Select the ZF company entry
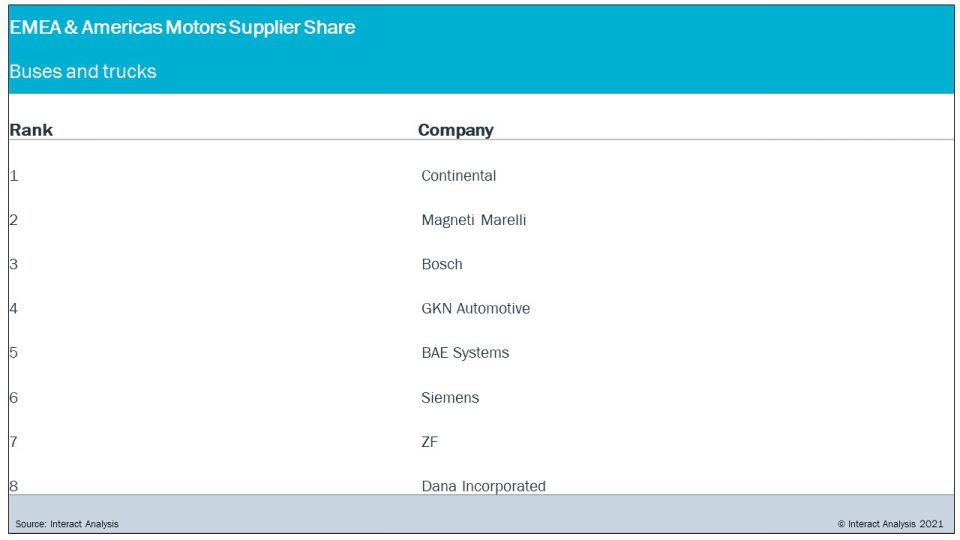Image resolution: width=960 pixels, height=540 pixels. click(x=429, y=442)
